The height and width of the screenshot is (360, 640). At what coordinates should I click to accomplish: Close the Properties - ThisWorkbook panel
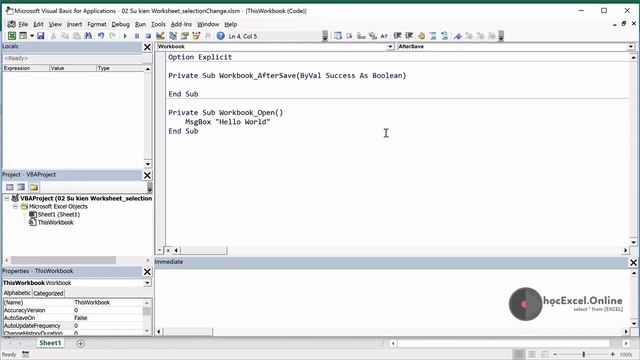[x=147, y=272]
